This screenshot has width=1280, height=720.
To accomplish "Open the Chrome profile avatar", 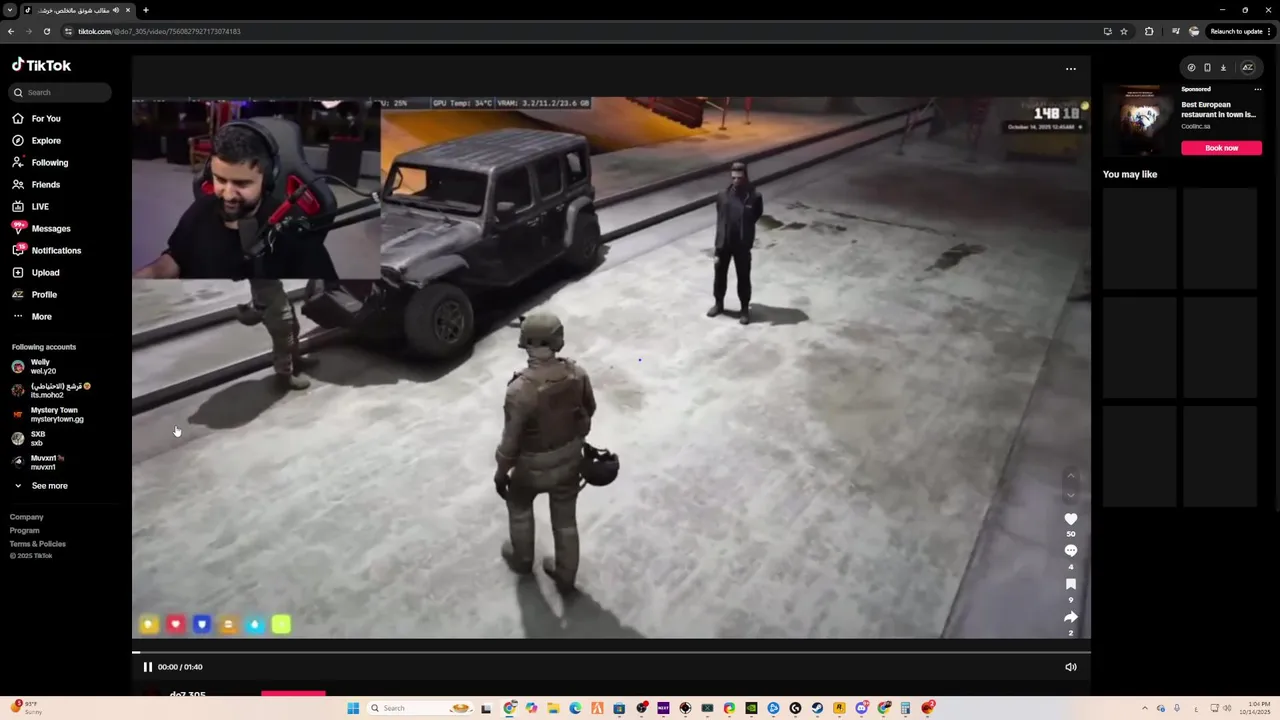I will (x=1194, y=31).
